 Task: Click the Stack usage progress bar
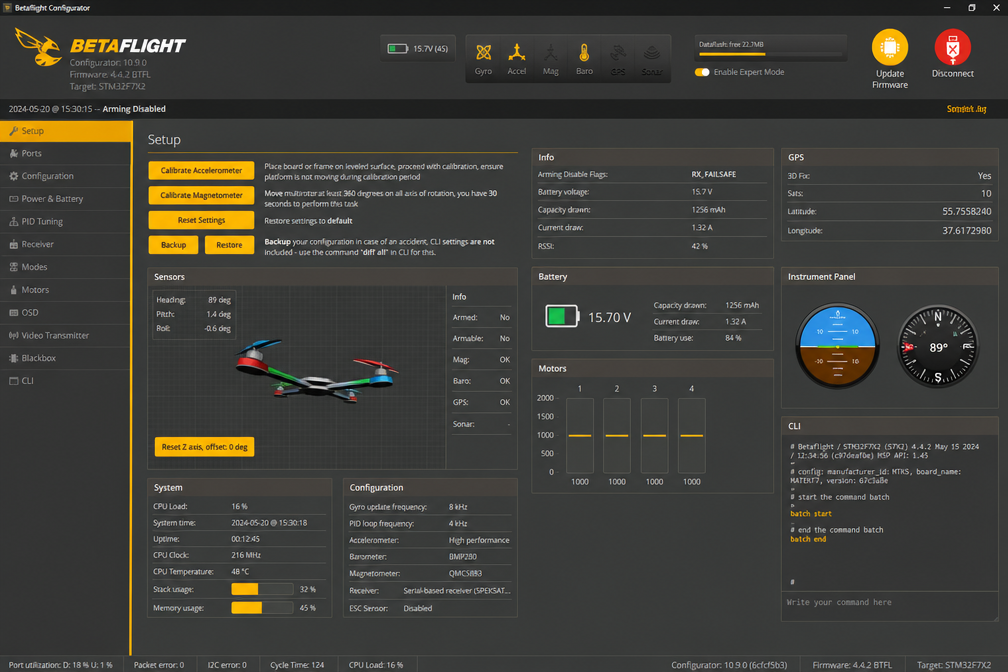point(262,589)
